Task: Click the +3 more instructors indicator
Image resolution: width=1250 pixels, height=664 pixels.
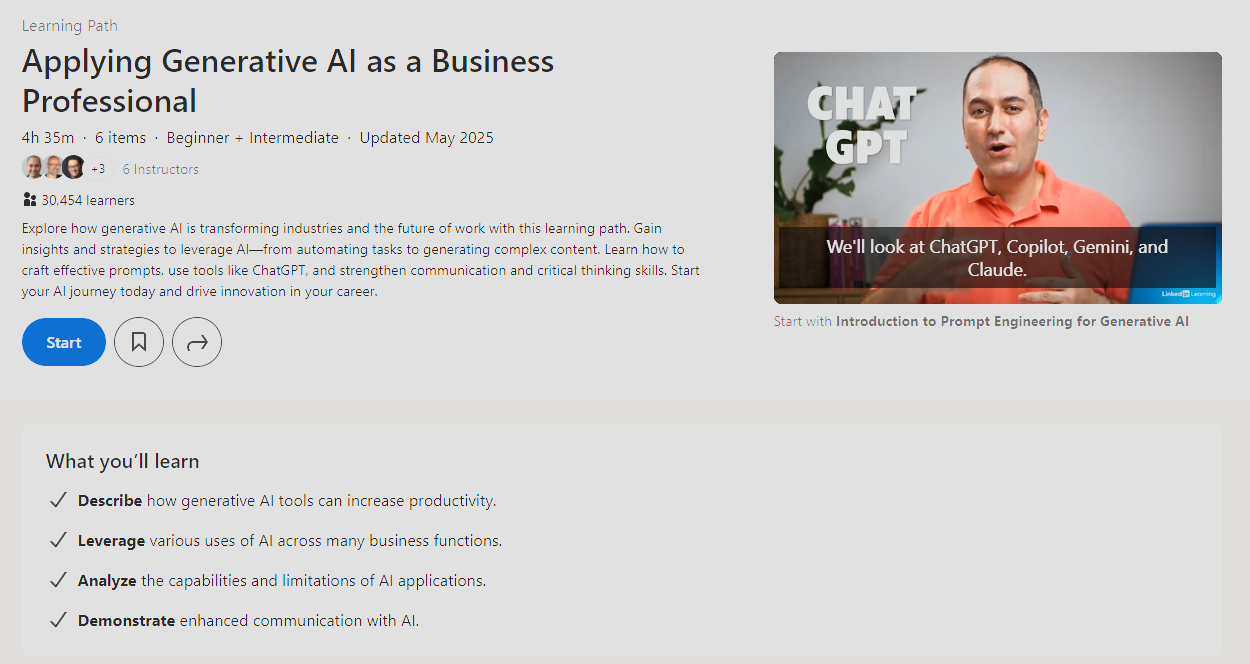Action: click(x=98, y=169)
